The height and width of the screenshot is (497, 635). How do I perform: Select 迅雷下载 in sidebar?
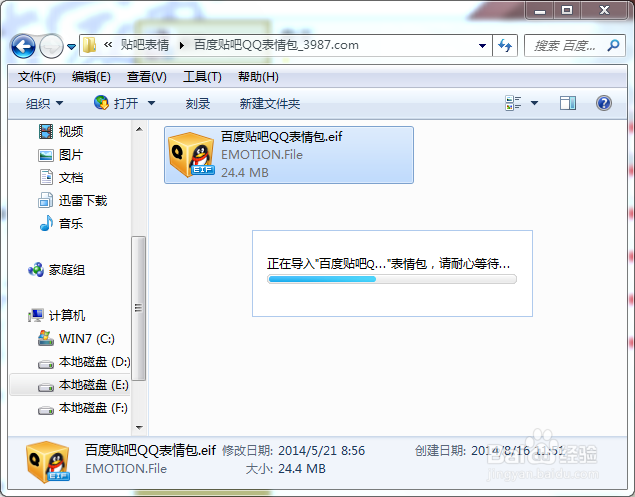point(83,201)
